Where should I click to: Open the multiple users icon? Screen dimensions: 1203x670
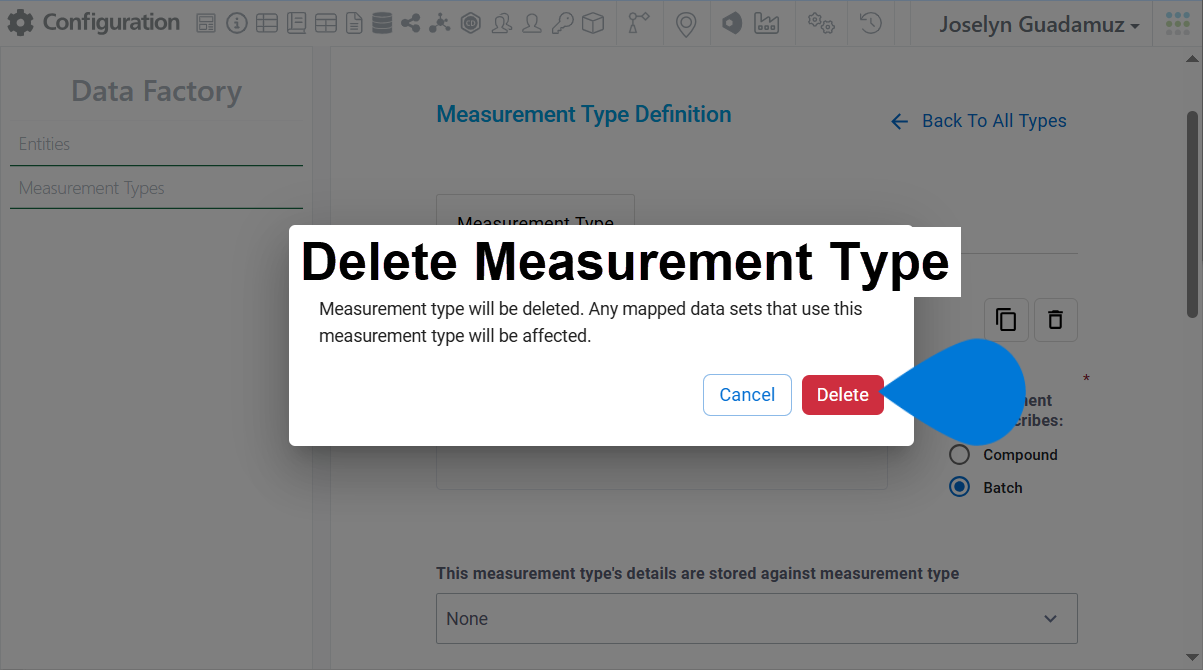[x=502, y=24]
